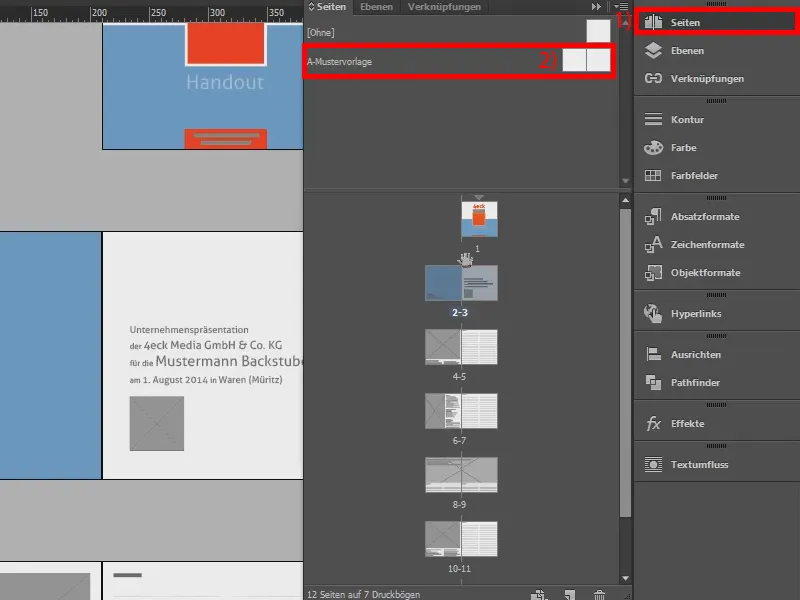
Task: Click the 4-5 page number label
Action: click(459, 377)
